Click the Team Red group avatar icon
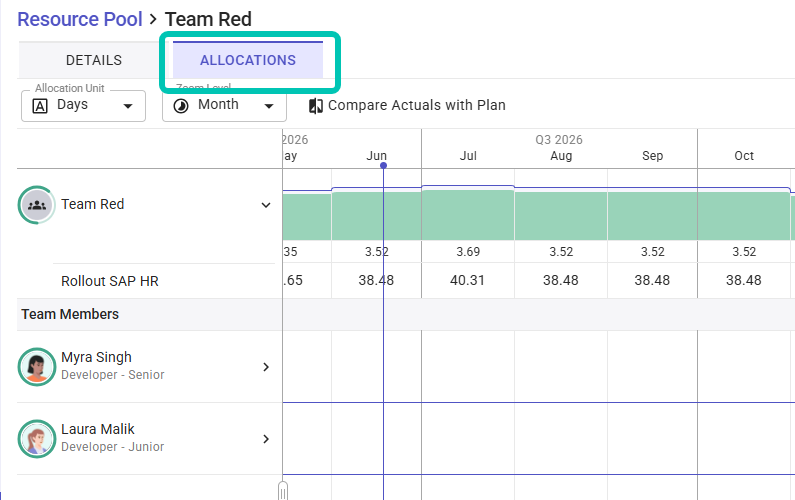The width and height of the screenshot is (795, 500). click(x=37, y=205)
